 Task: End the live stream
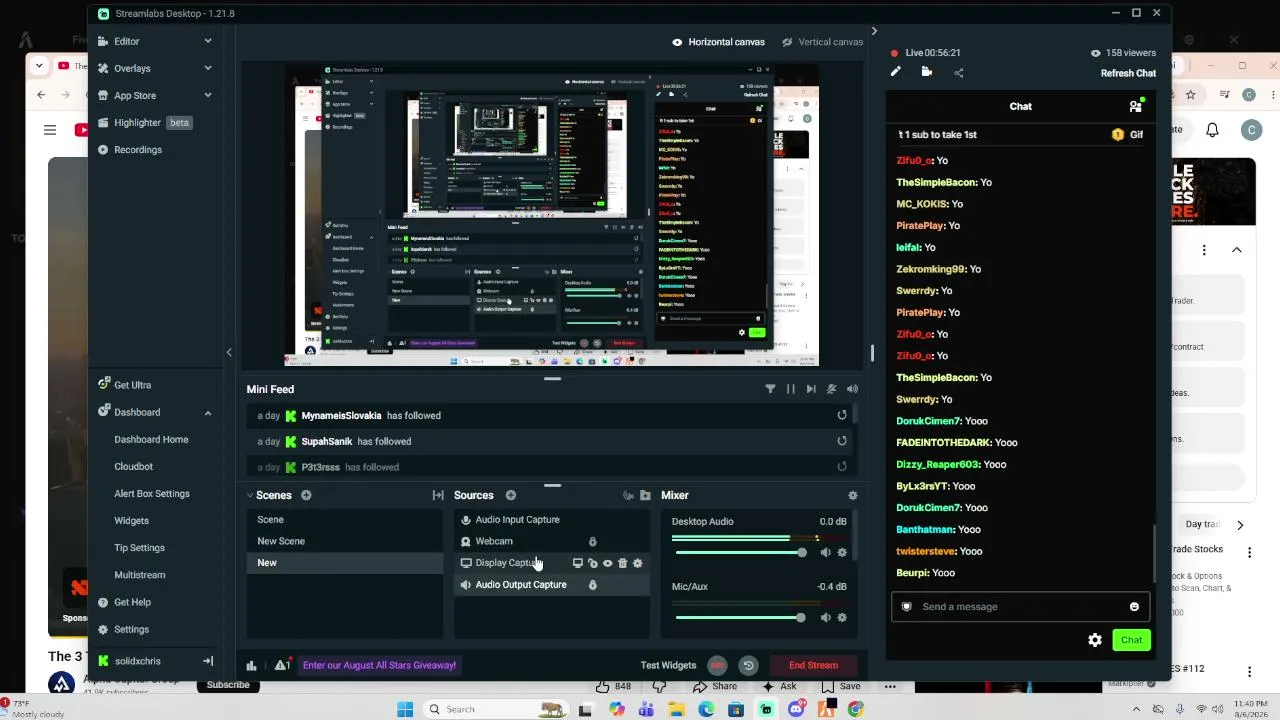click(x=813, y=665)
